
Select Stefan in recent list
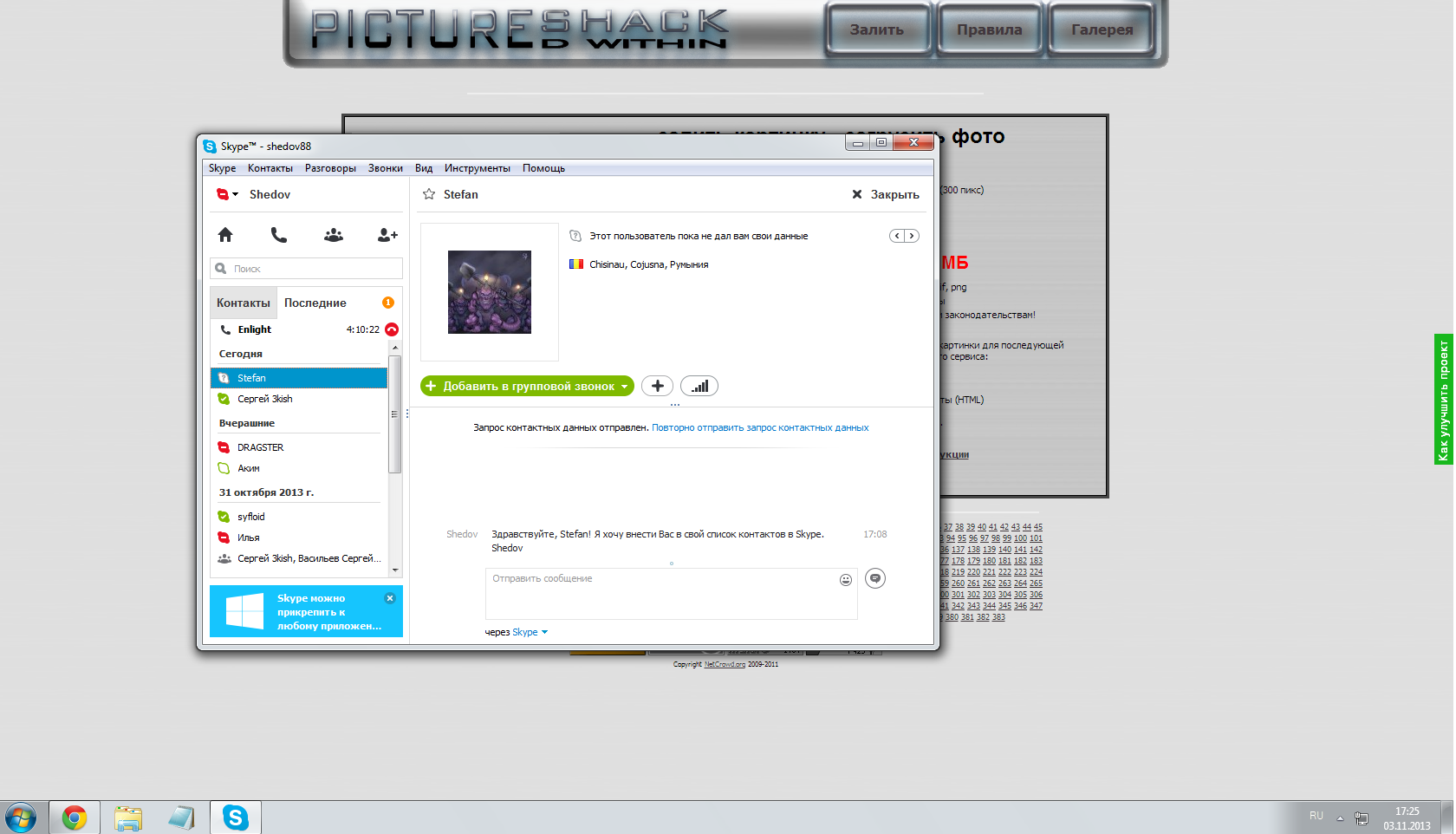[x=299, y=378]
